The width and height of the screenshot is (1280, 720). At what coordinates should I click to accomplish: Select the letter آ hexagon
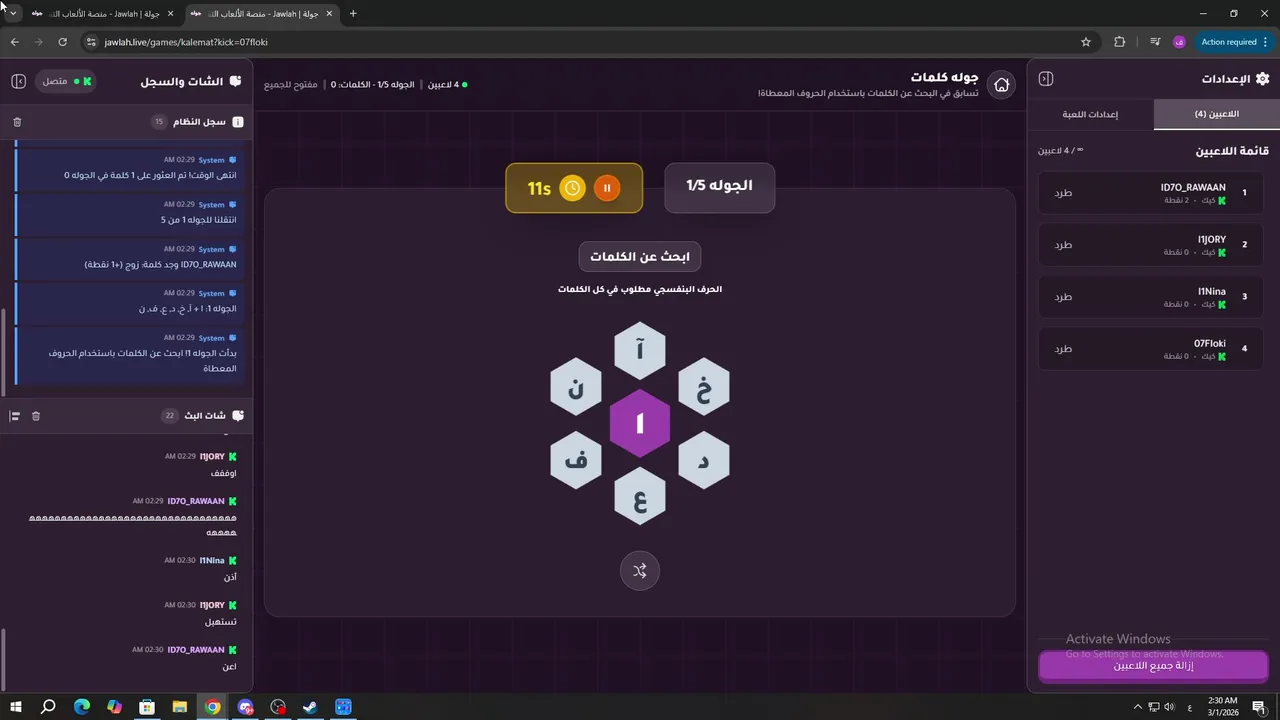[x=640, y=350]
